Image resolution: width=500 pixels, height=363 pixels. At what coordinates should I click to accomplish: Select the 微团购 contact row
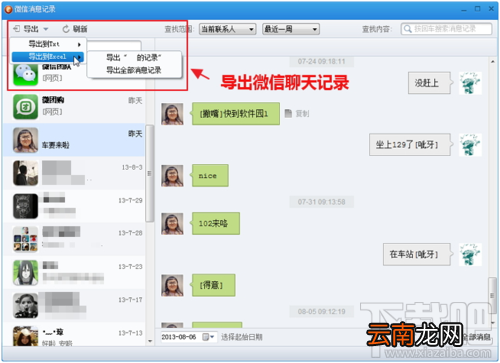pyautogui.click(x=75, y=107)
